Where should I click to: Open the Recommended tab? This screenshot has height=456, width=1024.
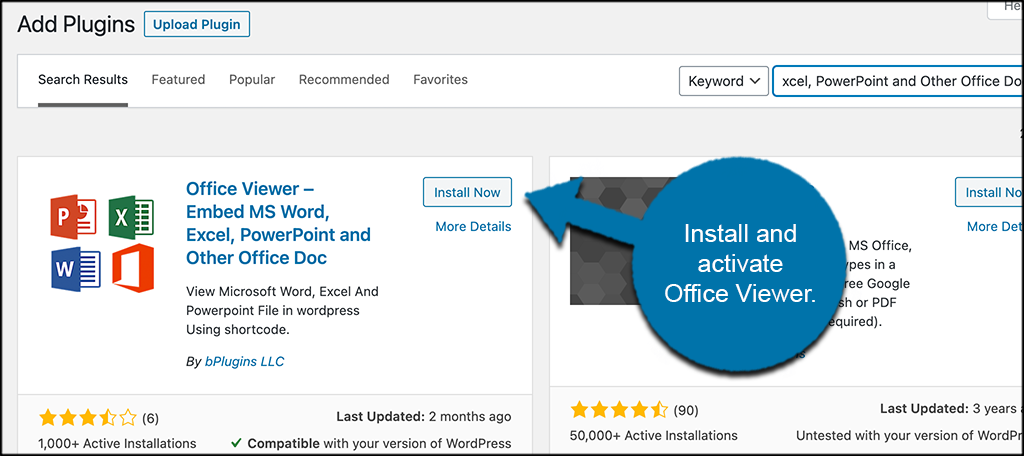tap(344, 80)
